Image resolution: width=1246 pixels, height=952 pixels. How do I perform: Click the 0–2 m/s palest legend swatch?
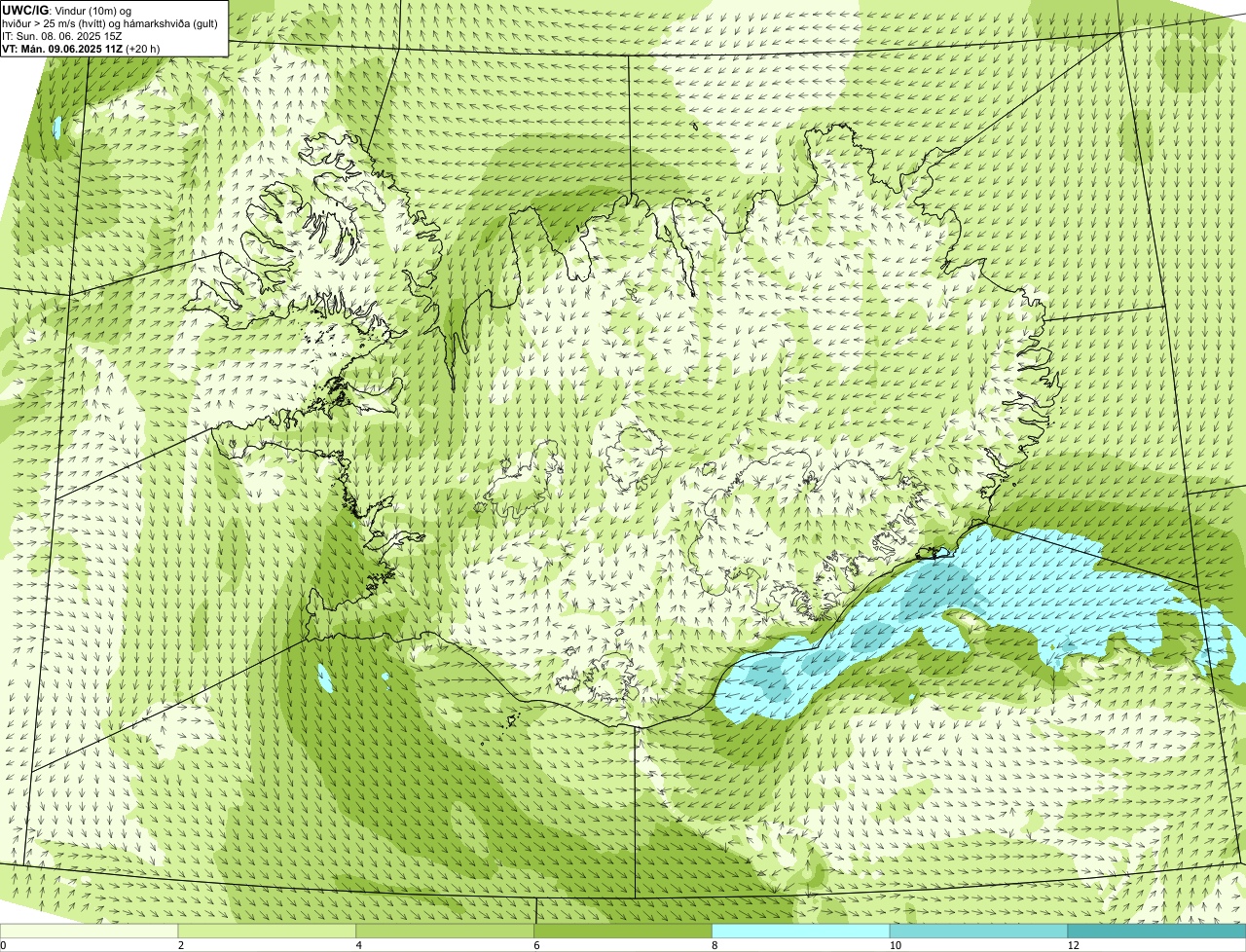tap(90, 932)
